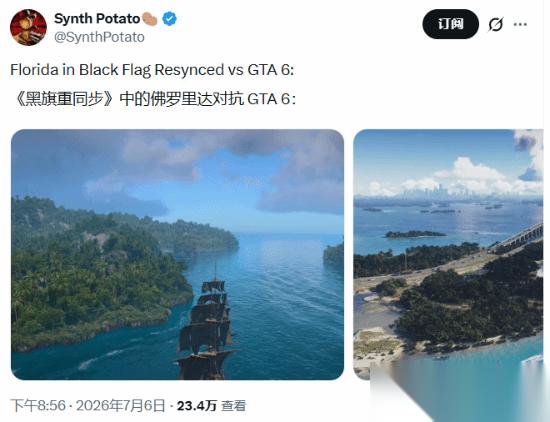Open the GTA 6 Florida aerial image
This screenshot has height=422, width=550.
click(x=448, y=254)
